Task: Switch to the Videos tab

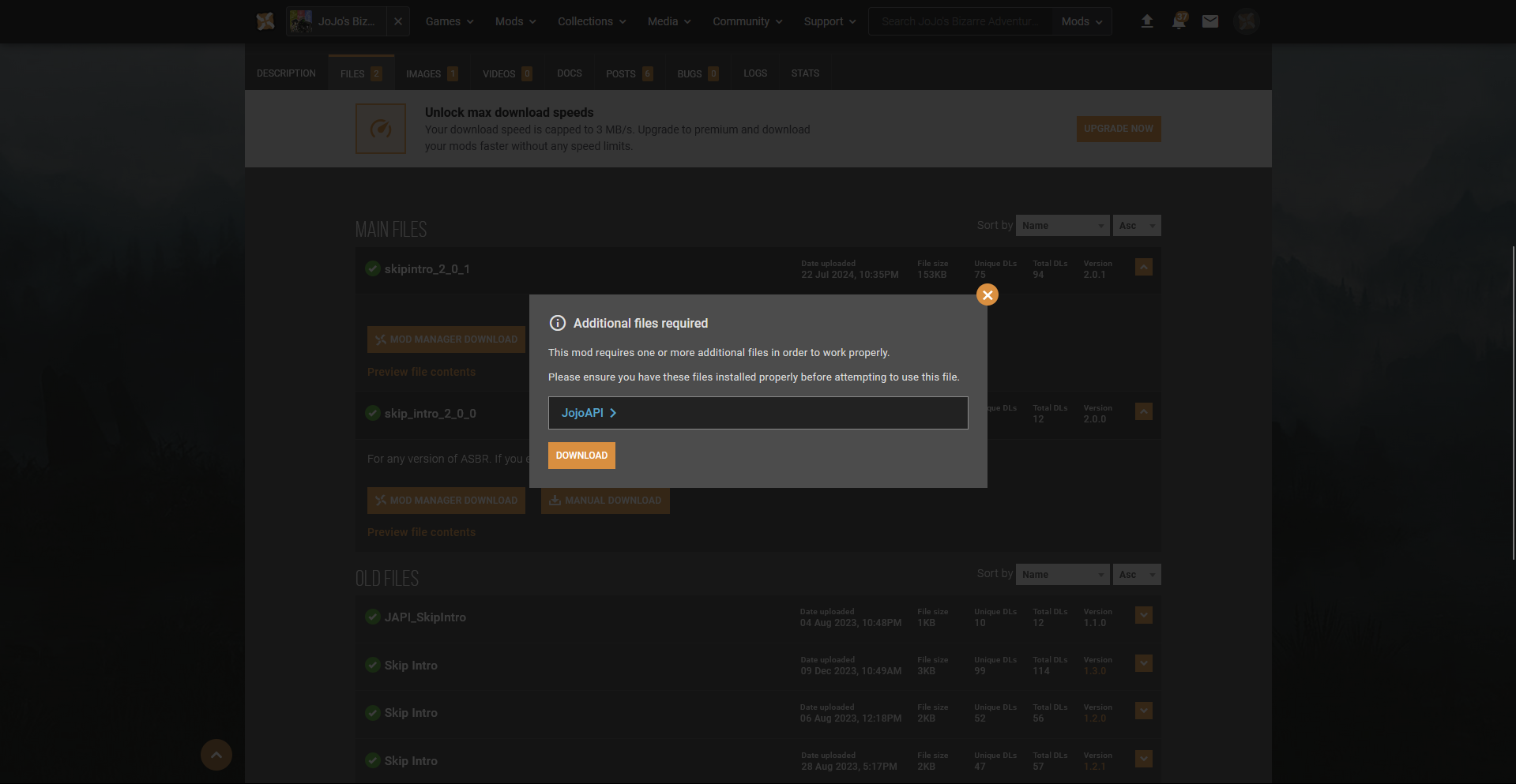Action: tap(507, 73)
